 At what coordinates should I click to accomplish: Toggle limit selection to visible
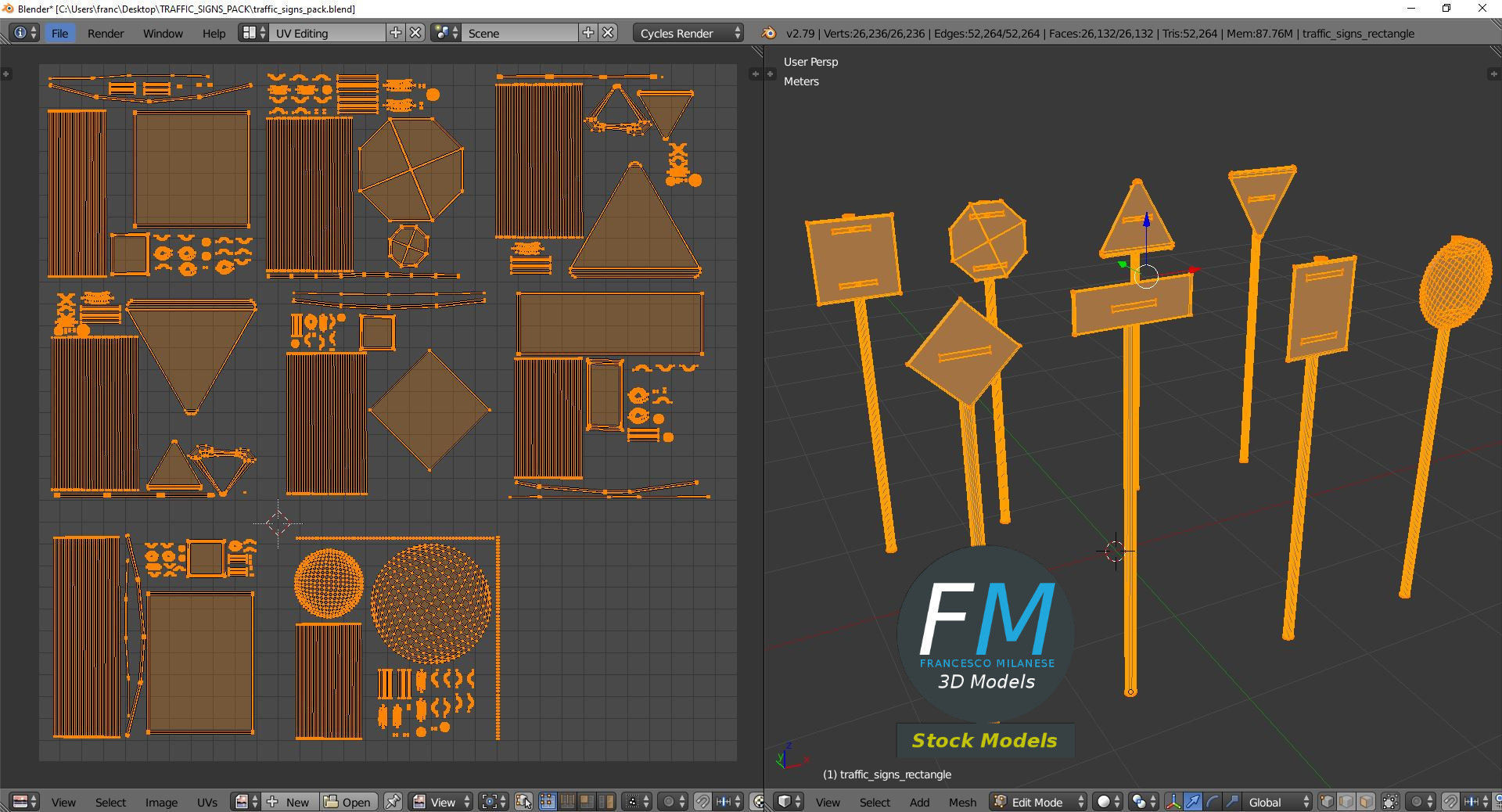[x=1390, y=802]
